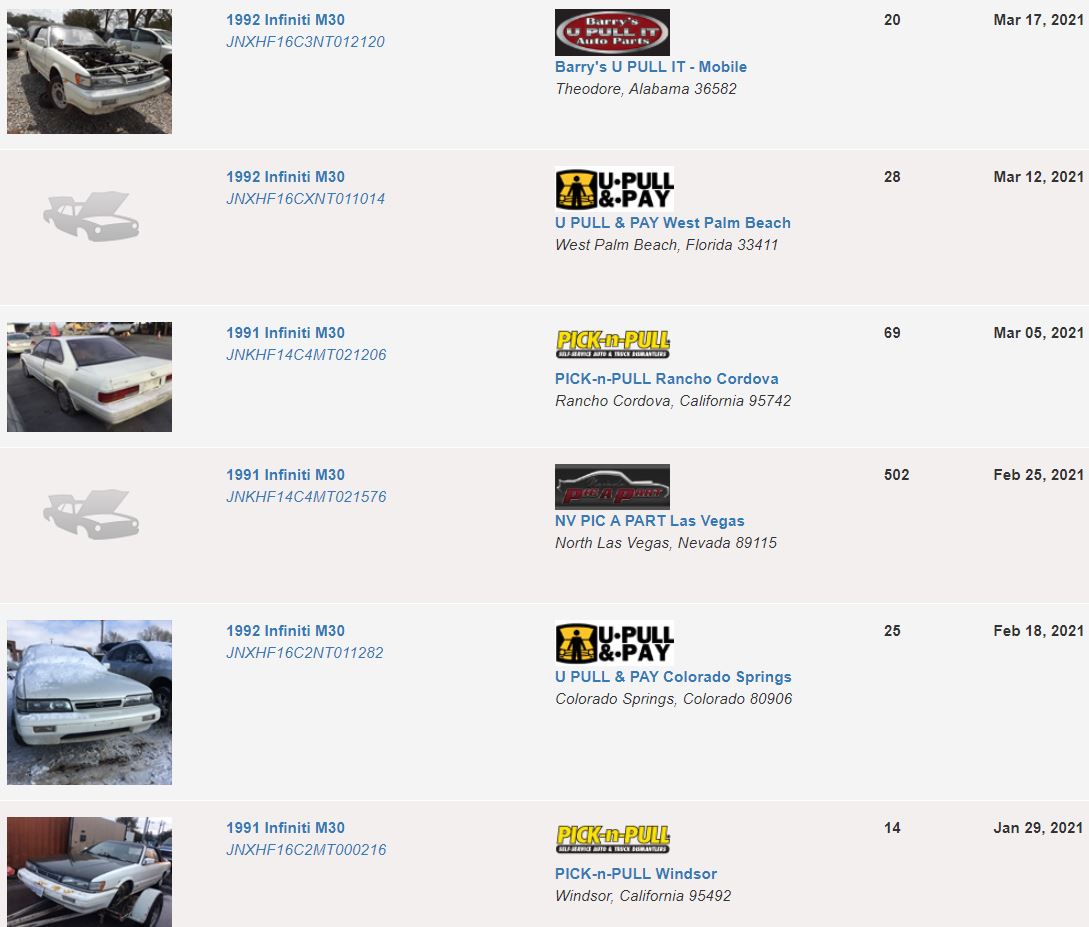The width and height of the screenshot is (1089, 927).
Task: Click Pick-n-Pull Rancho Cordova logo
Action: click(613, 344)
